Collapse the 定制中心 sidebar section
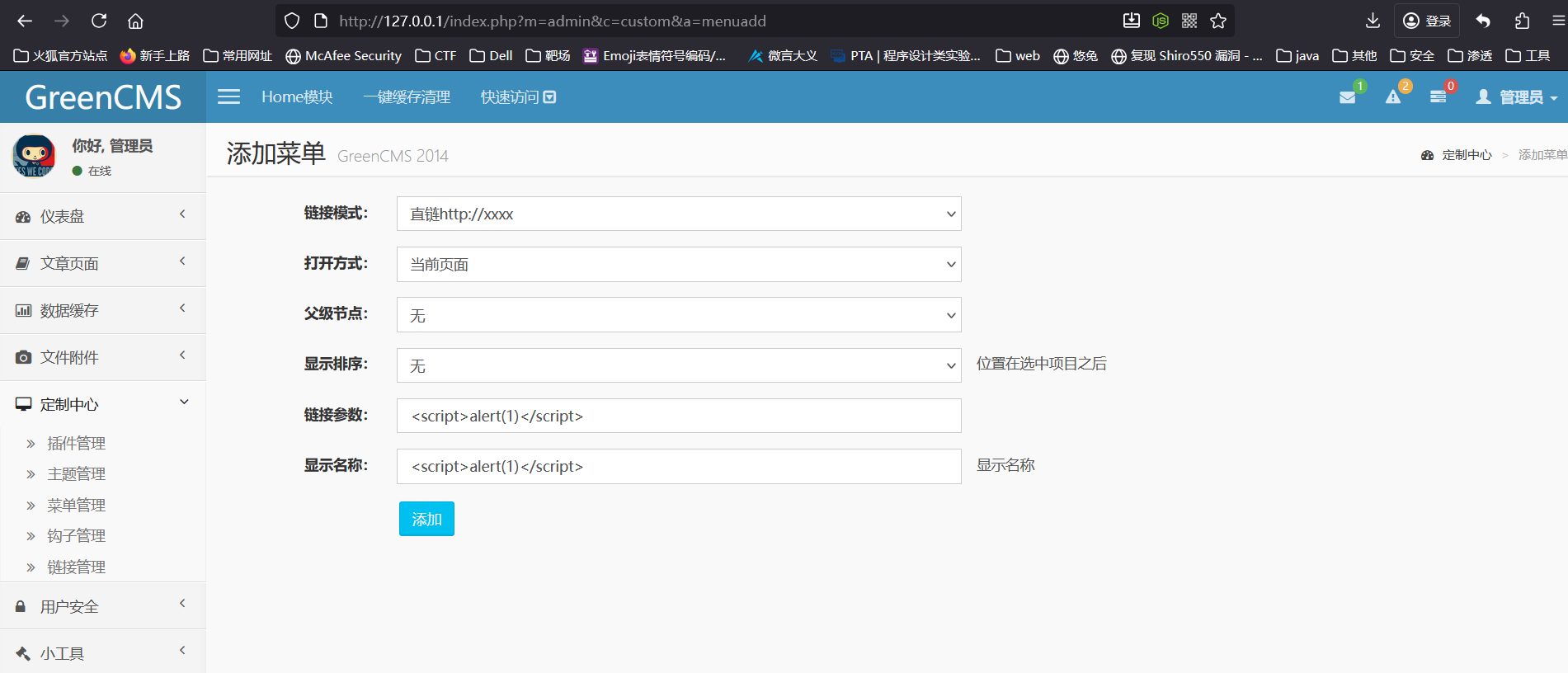Image resolution: width=1568 pixels, height=673 pixels. tap(102, 404)
